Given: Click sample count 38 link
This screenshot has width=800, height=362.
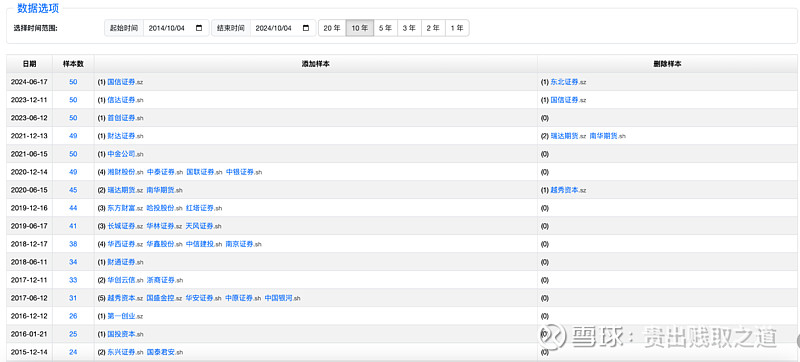Looking at the screenshot, I should pyautogui.click(x=73, y=244).
